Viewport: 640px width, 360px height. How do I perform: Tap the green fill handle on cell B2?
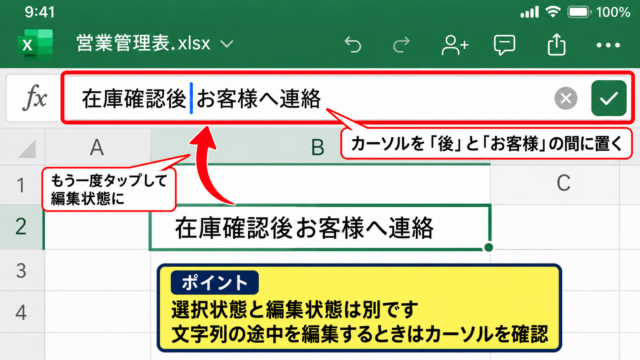point(489,247)
